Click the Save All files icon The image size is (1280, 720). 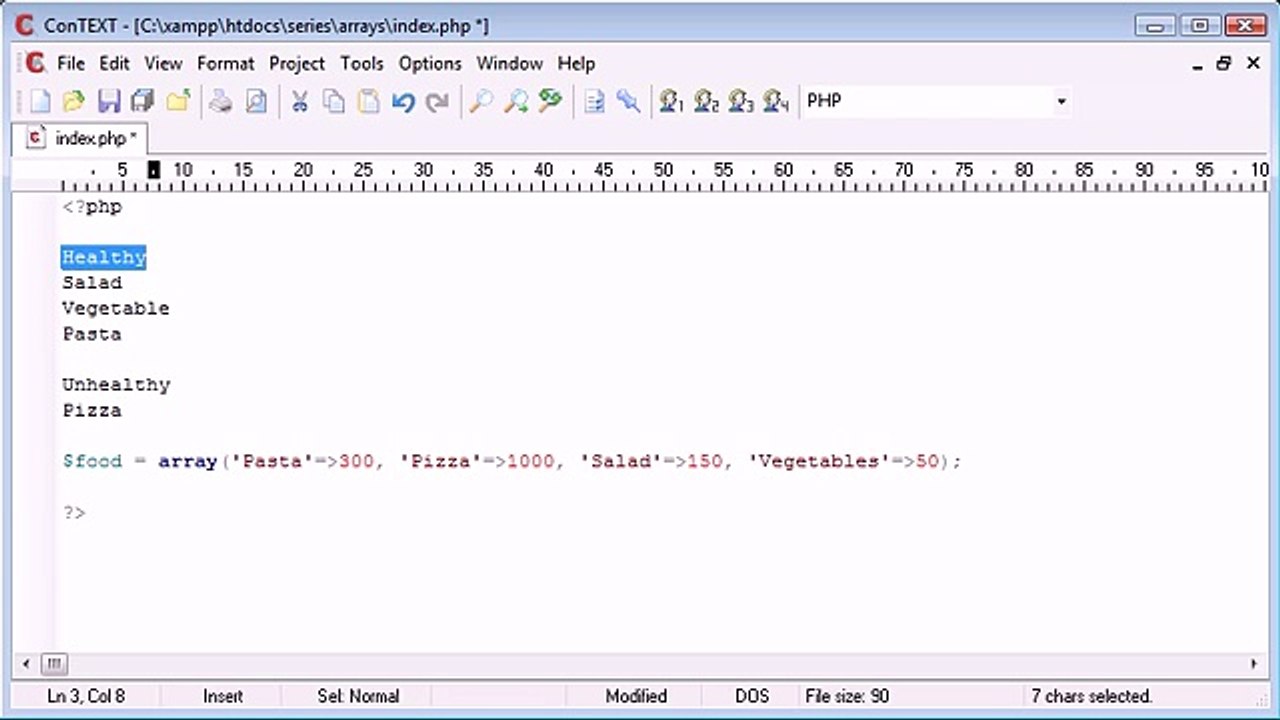coord(142,101)
